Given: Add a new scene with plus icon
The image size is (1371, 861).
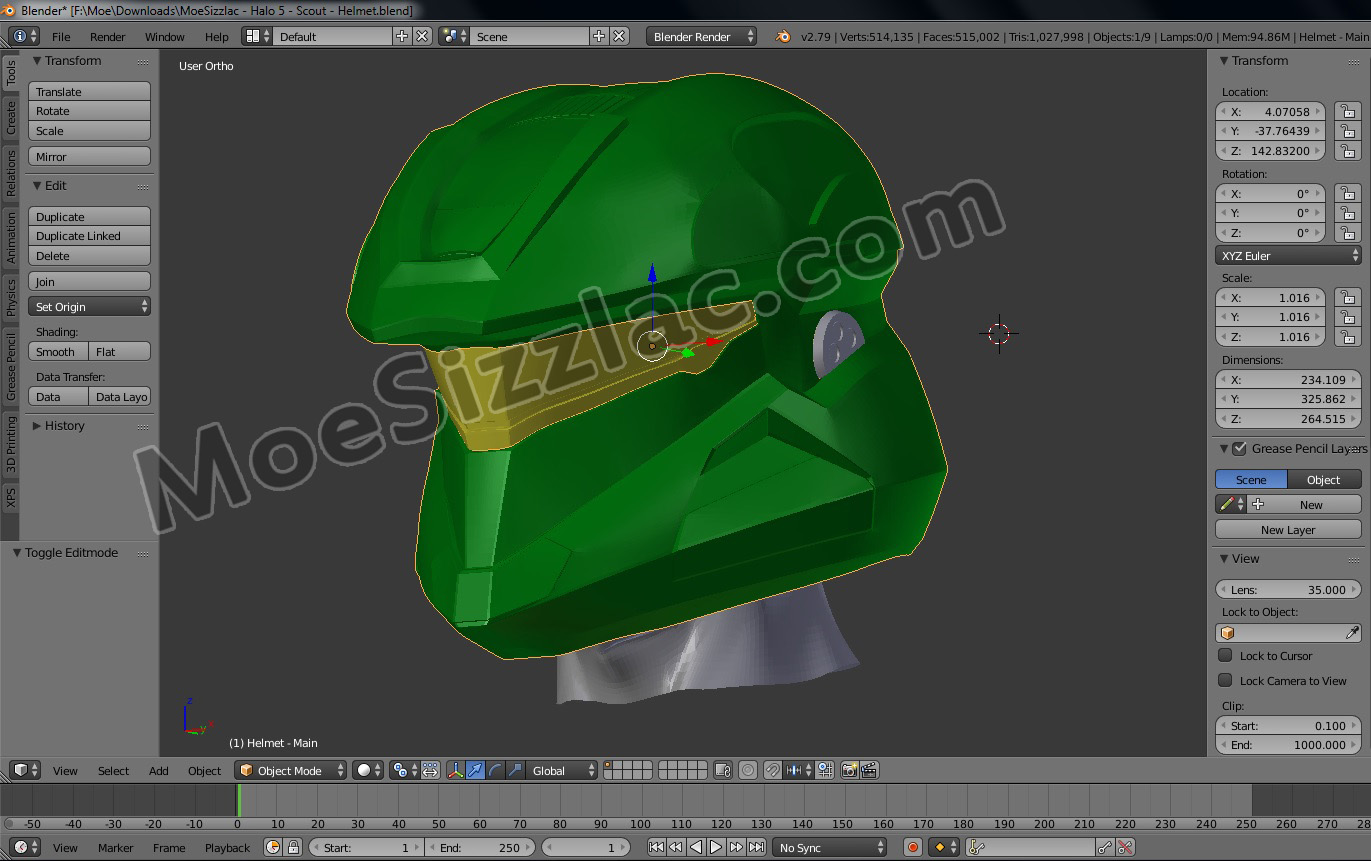Looking at the screenshot, I should (x=599, y=36).
